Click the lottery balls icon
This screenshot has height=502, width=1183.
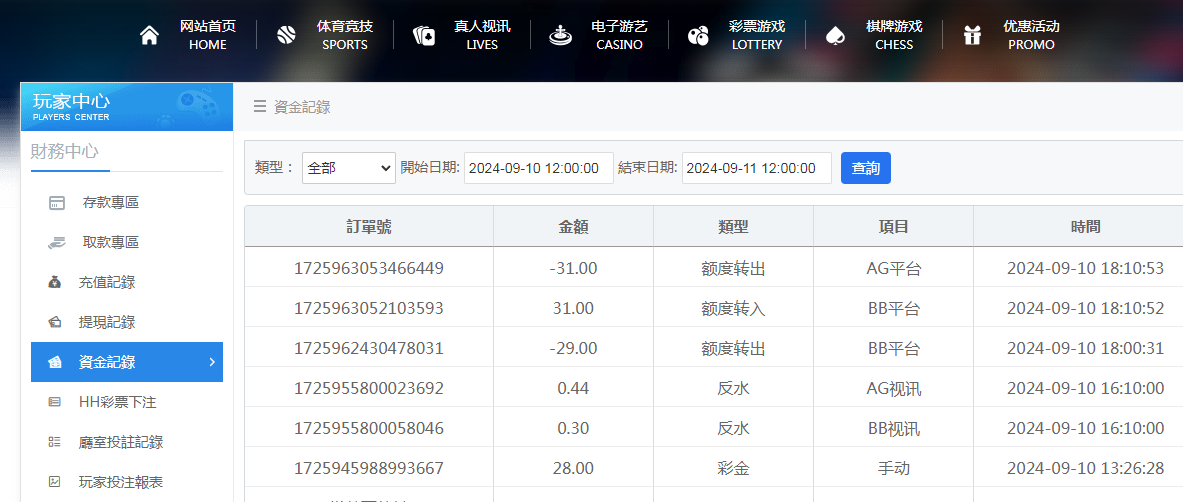tap(698, 36)
